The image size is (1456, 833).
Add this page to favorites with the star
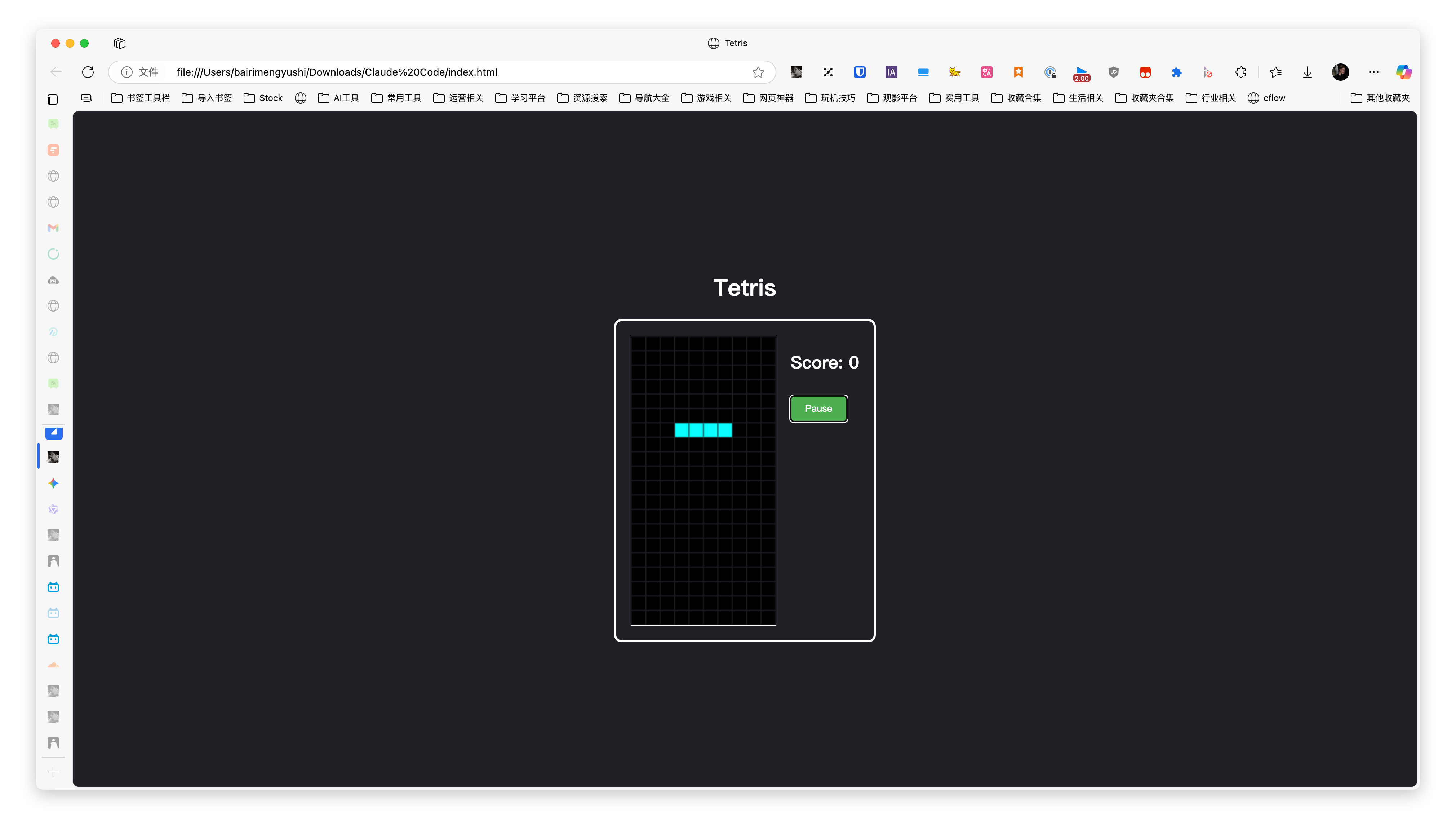point(758,72)
